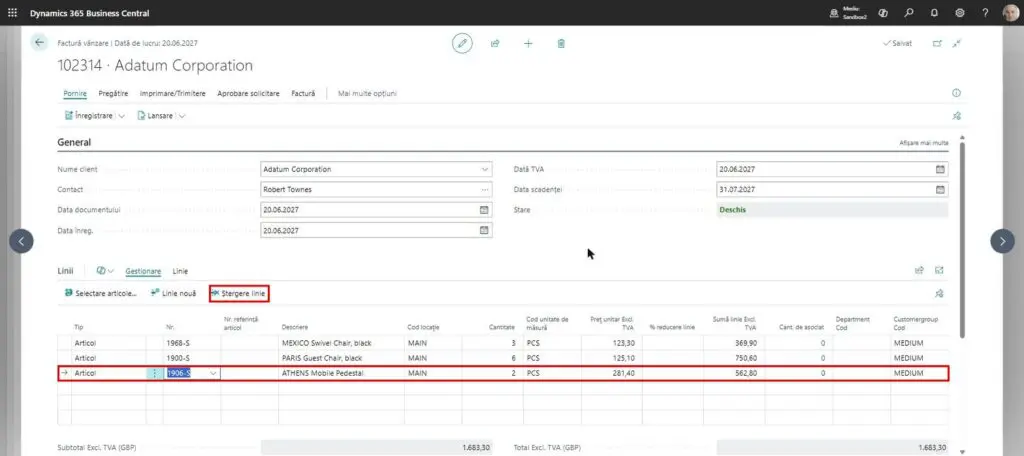Screen dimensions: 1024x456
Task: Open calendar for Dată TVA
Action: [x=940, y=169]
